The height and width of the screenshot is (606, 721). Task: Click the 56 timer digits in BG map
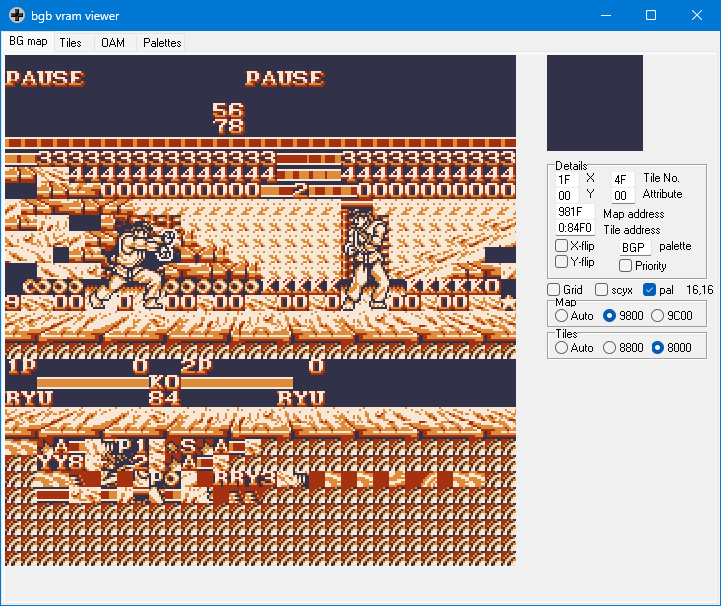pyautogui.click(x=229, y=110)
